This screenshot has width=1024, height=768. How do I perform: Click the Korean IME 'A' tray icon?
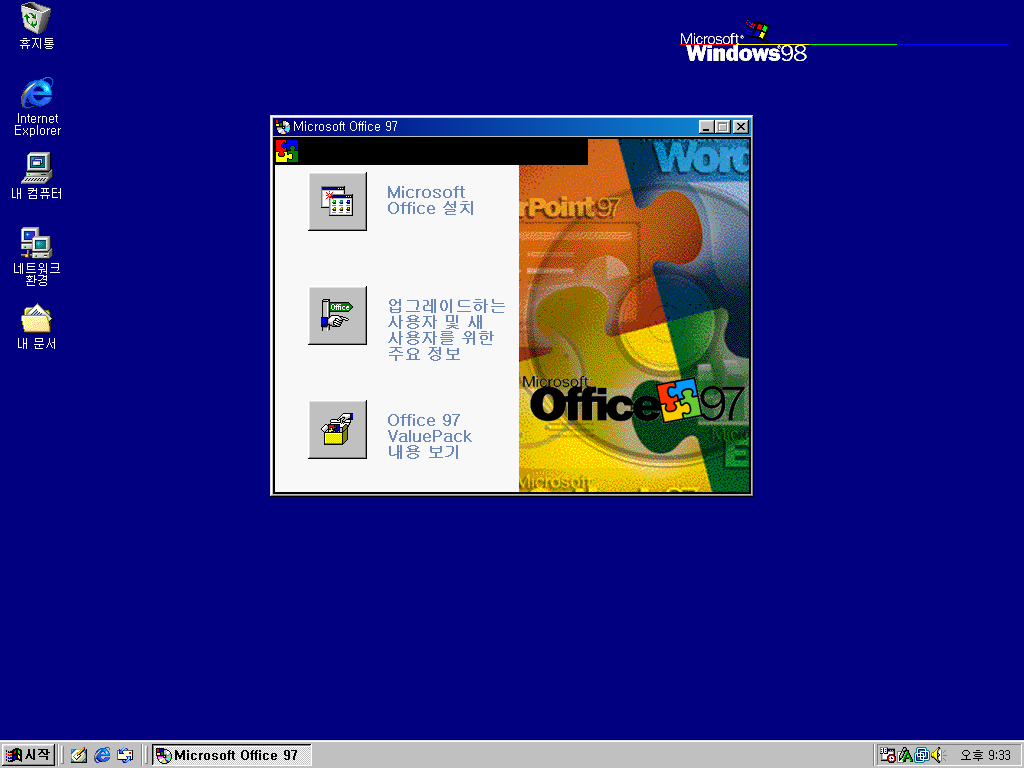[x=905, y=755]
